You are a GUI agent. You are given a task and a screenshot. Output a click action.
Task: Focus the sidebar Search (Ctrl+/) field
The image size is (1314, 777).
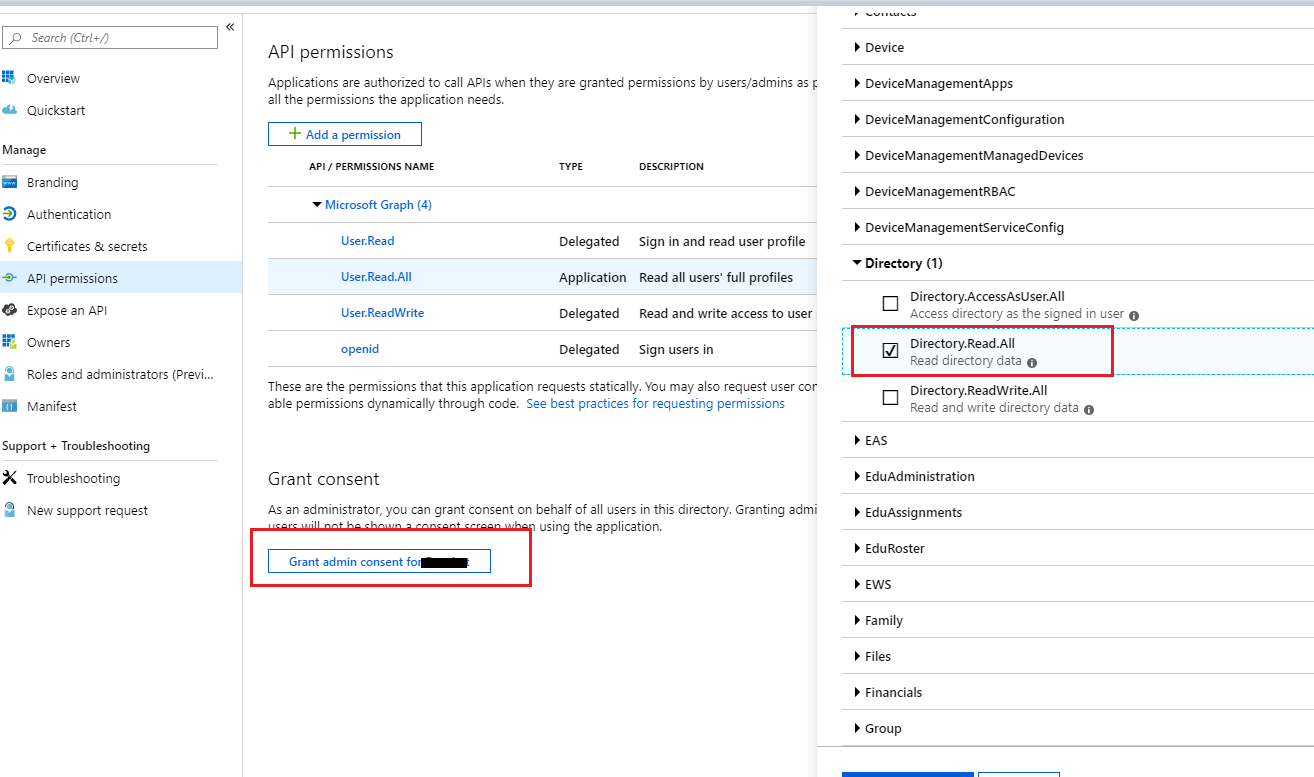(x=110, y=38)
